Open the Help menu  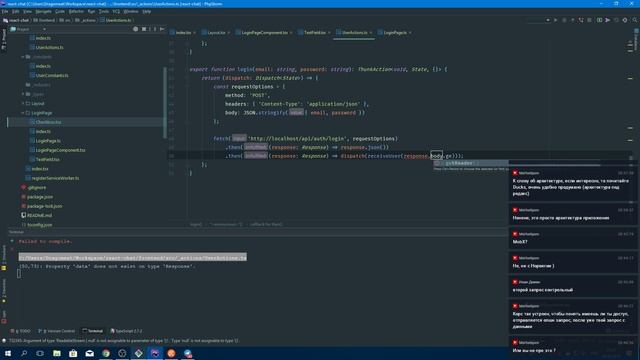click(x=147, y=11)
